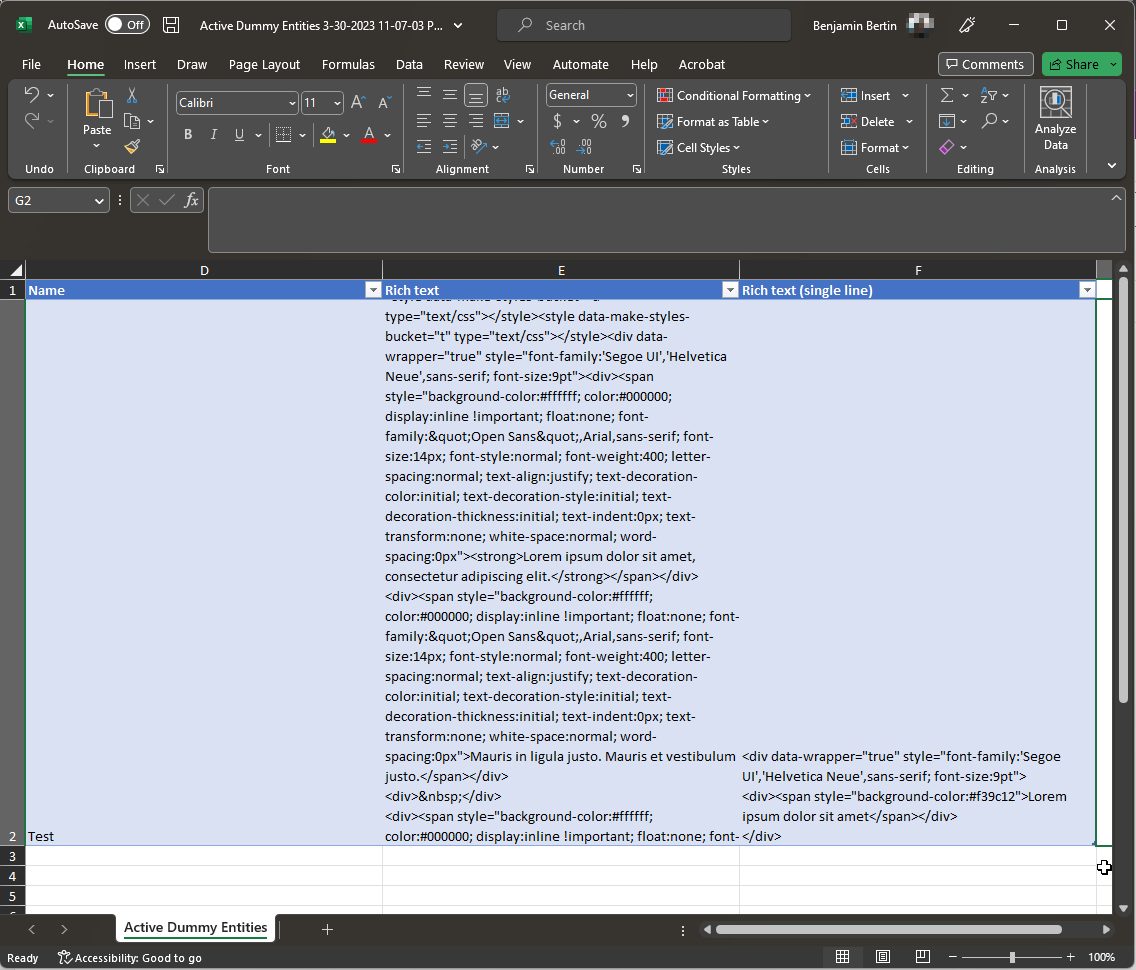Open the Review ribbon tab
Image resolution: width=1136 pixels, height=970 pixels.
(x=463, y=64)
